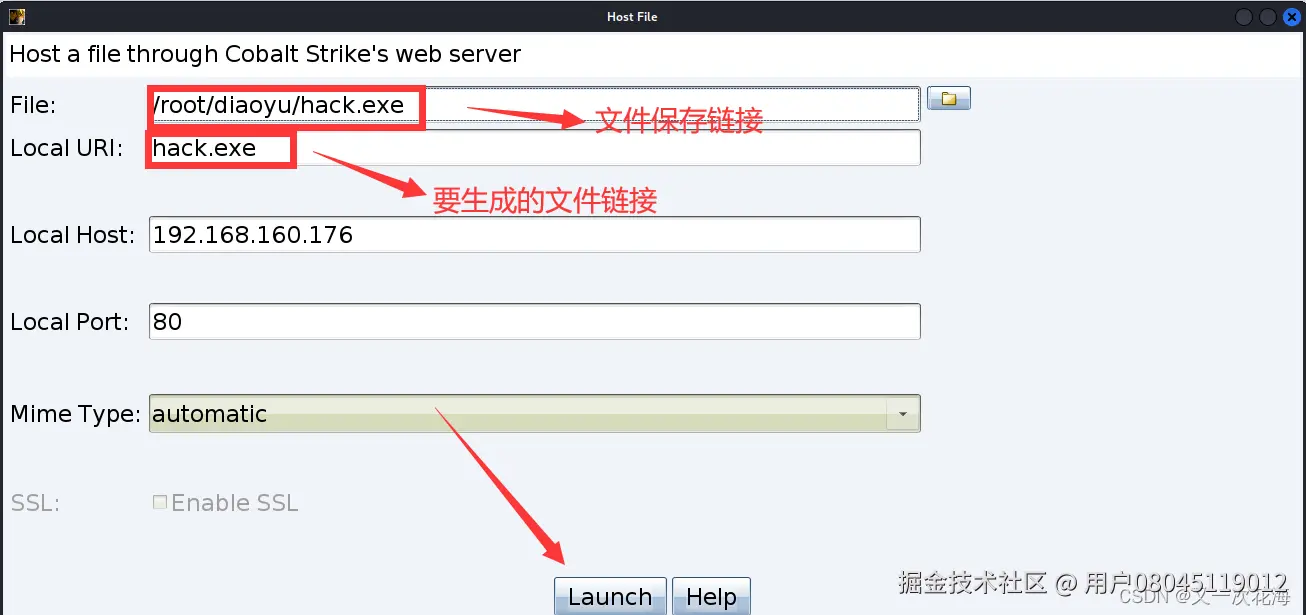
Task: Click the "File:" label
Action: pyautogui.click(x=33, y=105)
